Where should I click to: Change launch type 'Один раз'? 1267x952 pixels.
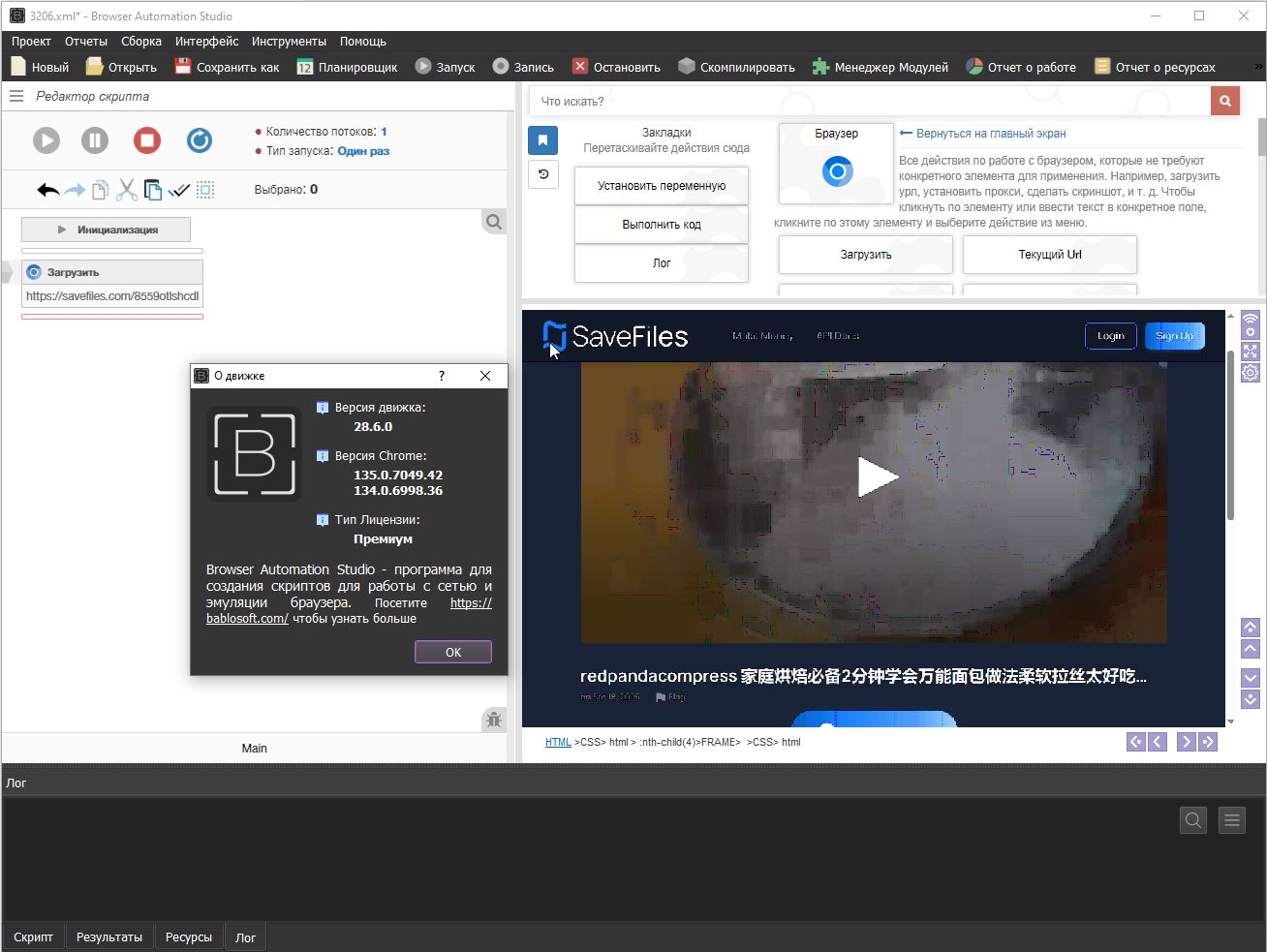[363, 151]
